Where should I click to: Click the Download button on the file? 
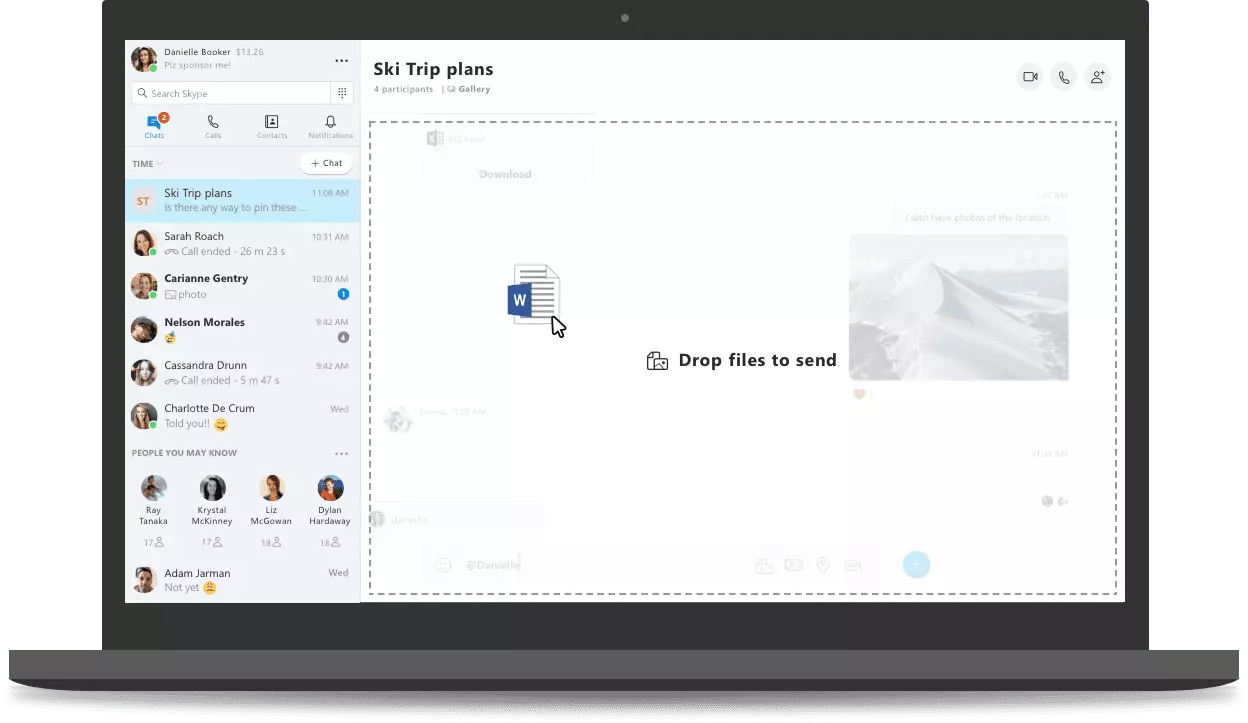(x=505, y=174)
